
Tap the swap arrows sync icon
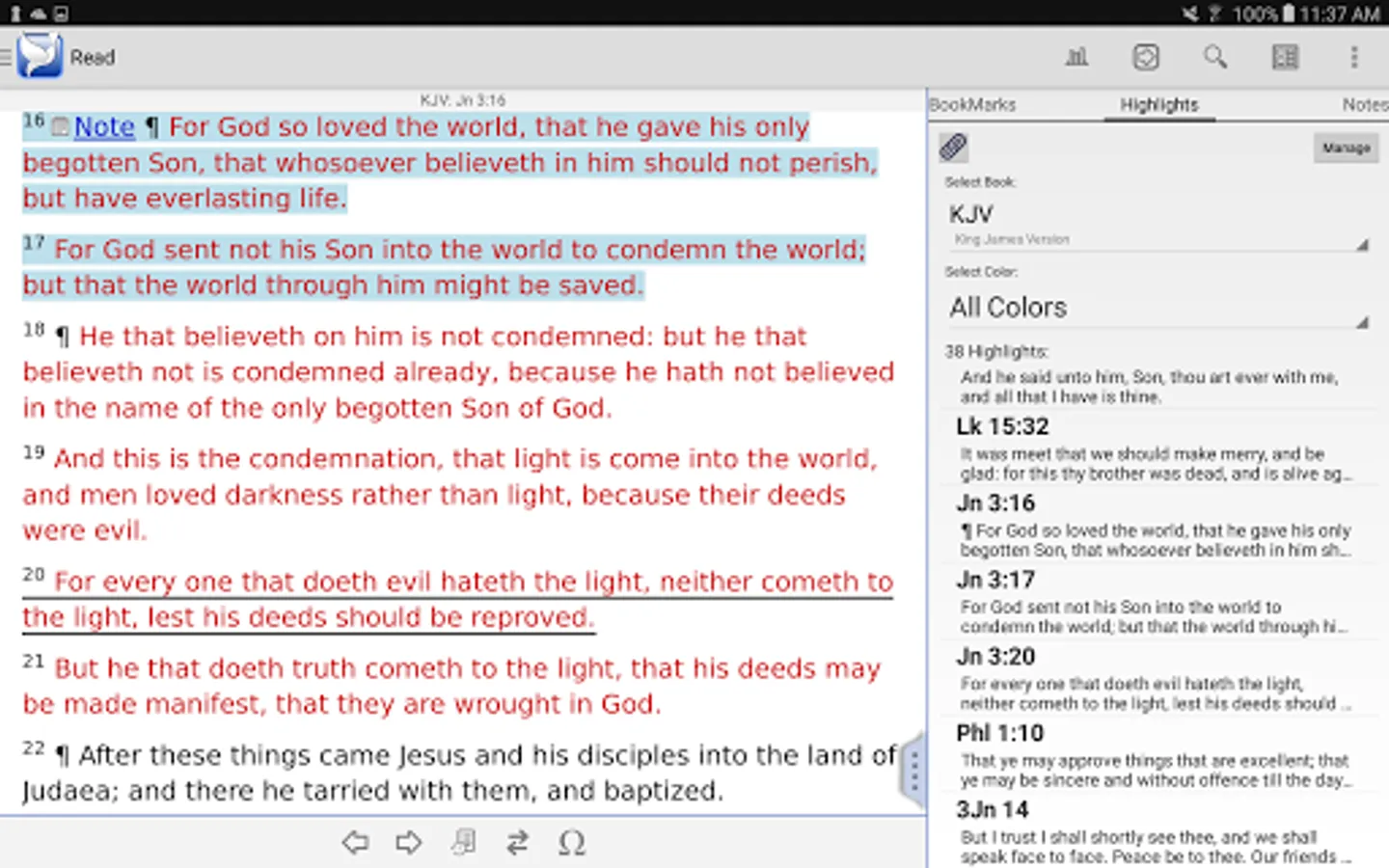(x=518, y=843)
